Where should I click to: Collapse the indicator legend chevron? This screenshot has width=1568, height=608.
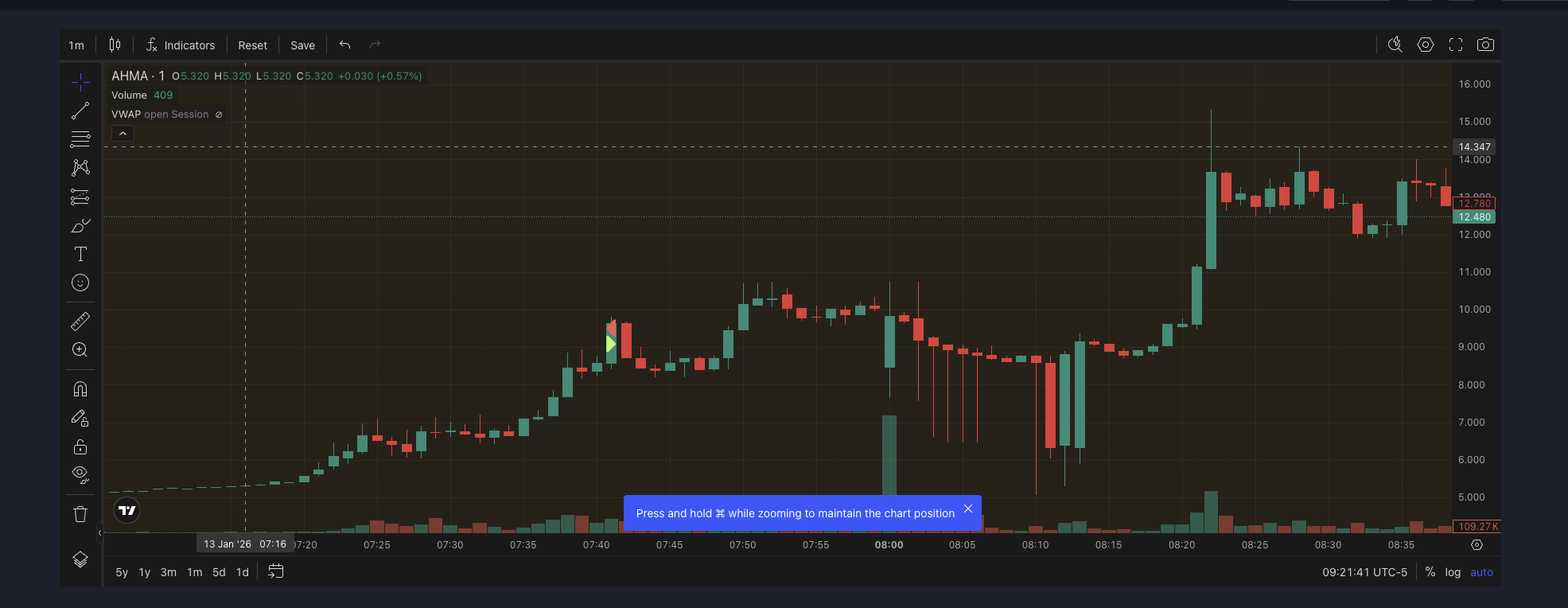click(x=123, y=134)
